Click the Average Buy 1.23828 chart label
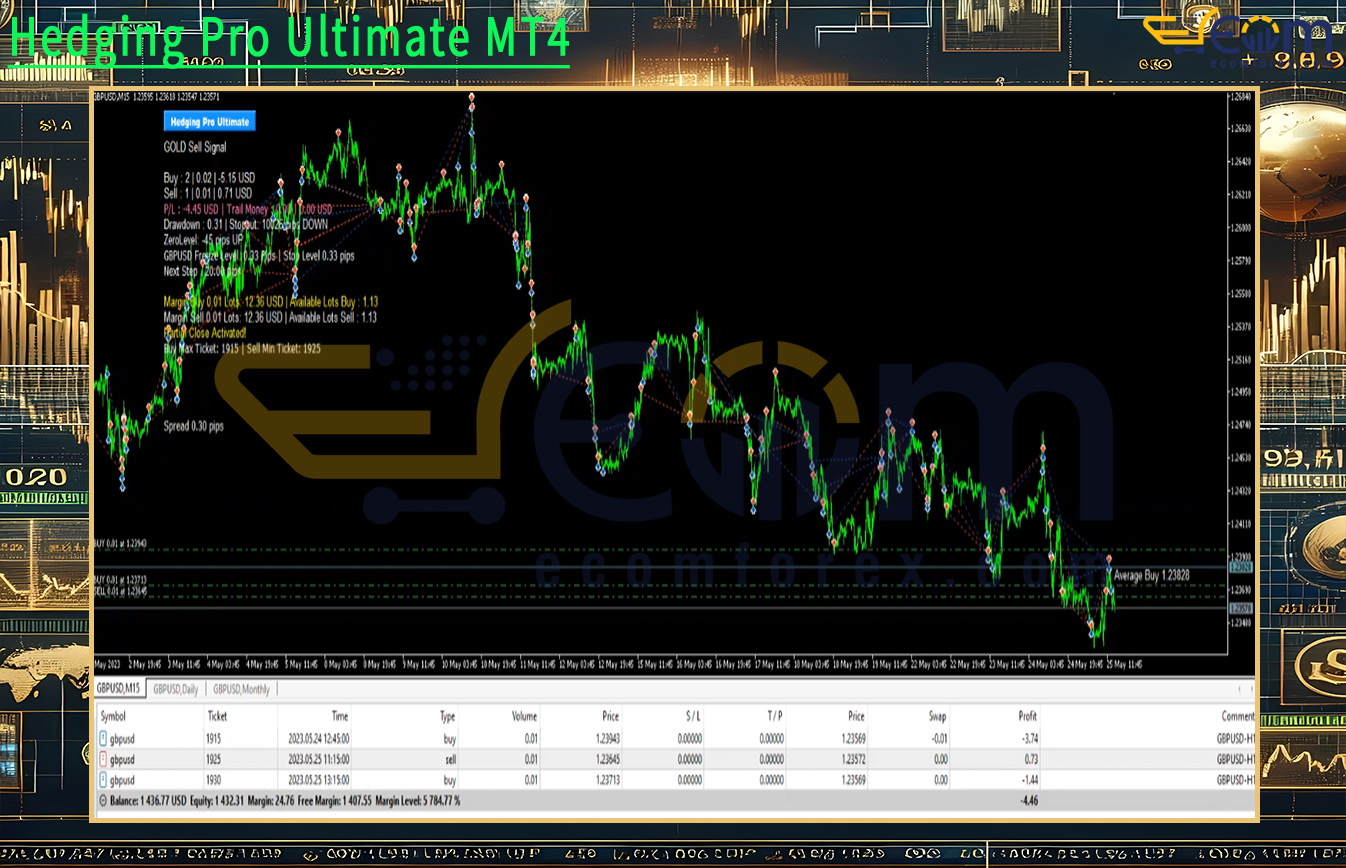 pyautogui.click(x=1151, y=575)
